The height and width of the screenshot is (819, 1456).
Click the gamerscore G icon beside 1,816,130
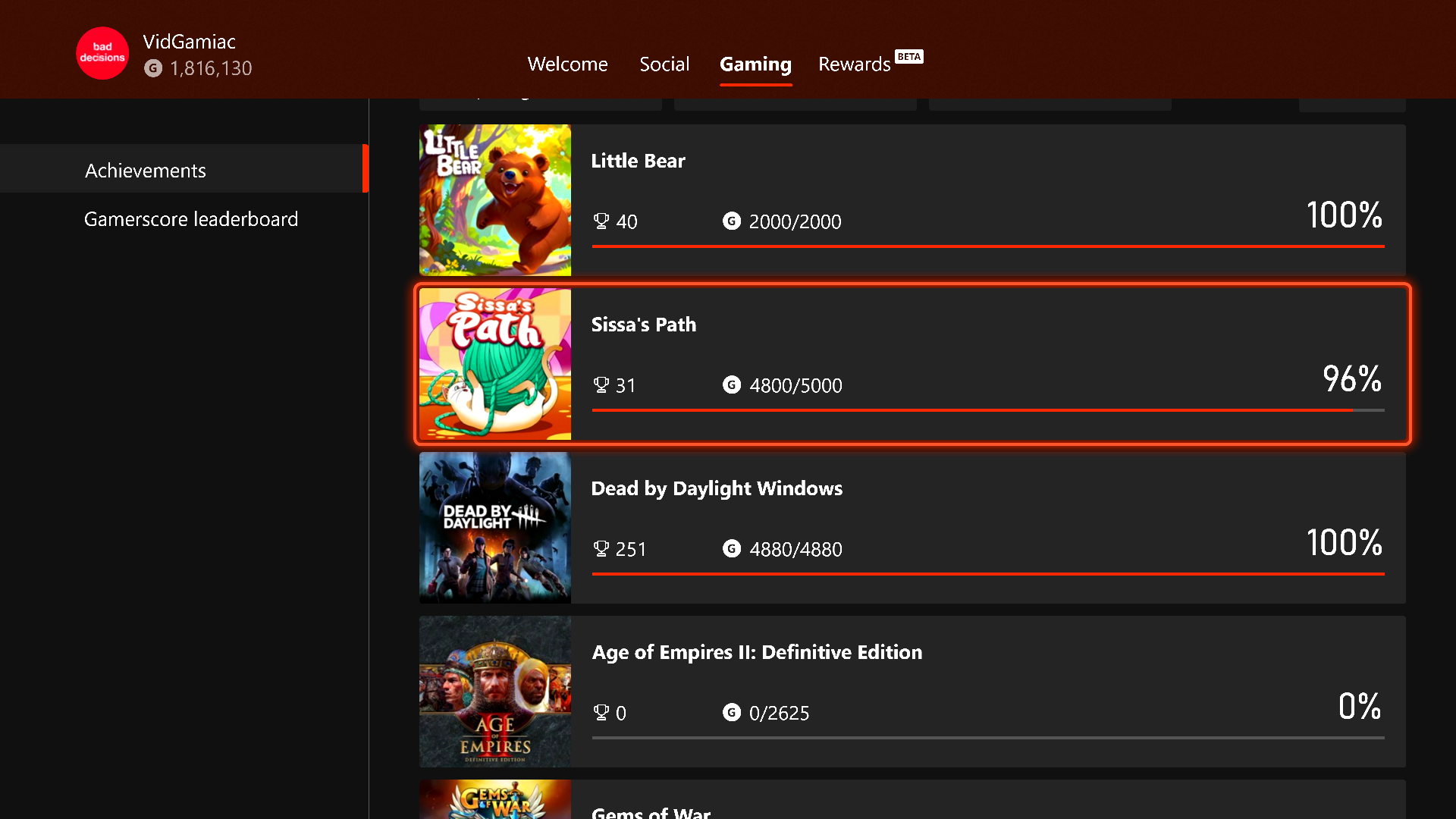[x=153, y=68]
